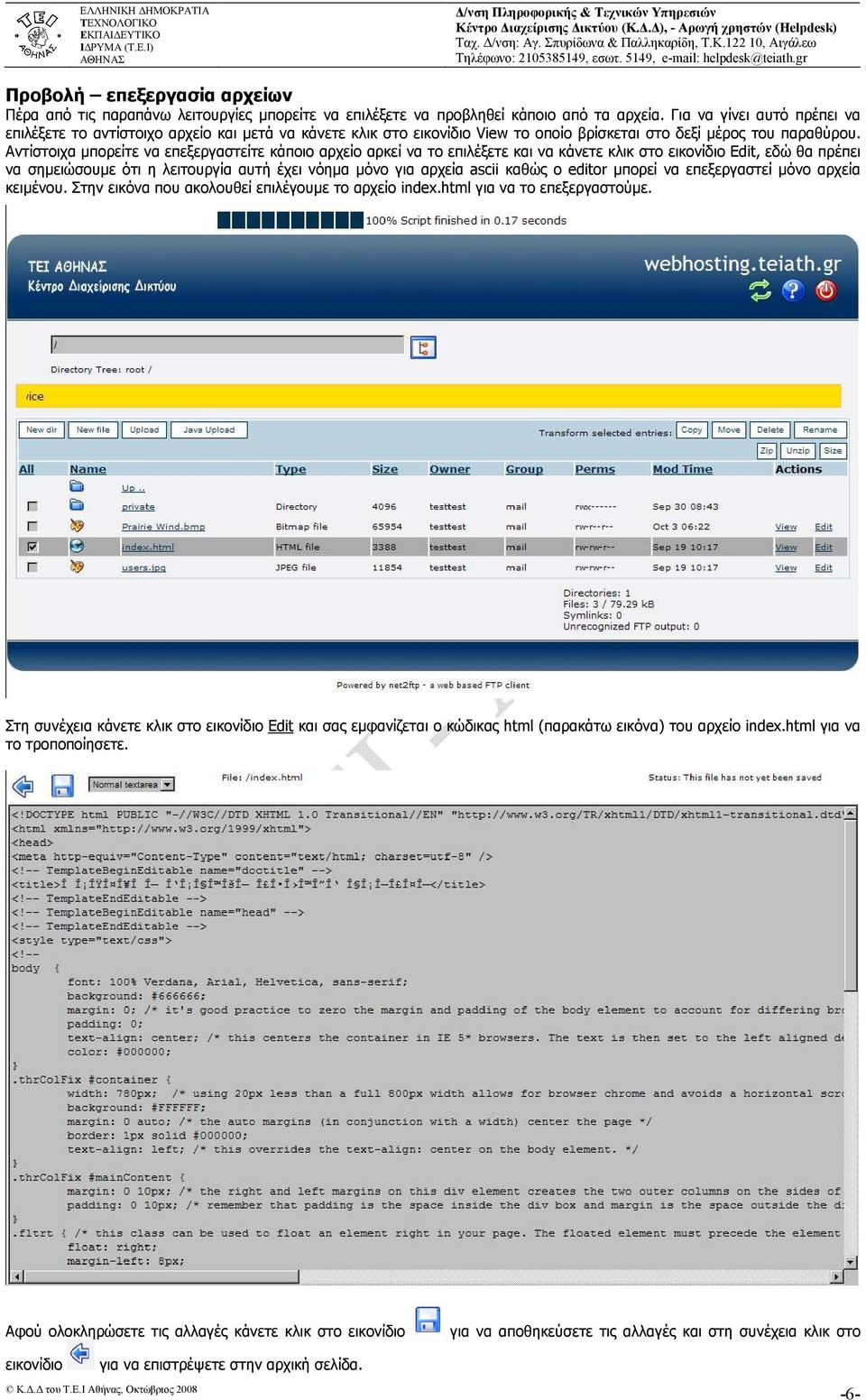This screenshot has width=866, height=1400.
Task: Open the Normal textarea dropdown
Action: coord(132,785)
